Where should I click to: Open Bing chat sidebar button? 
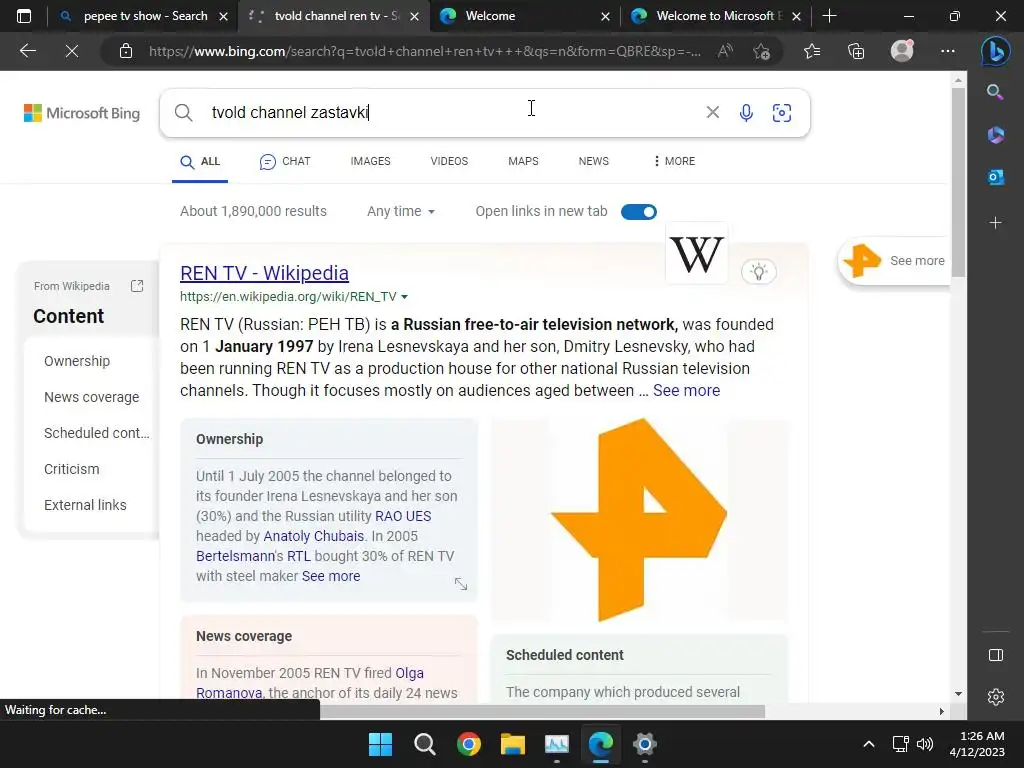[x=995, y=52]
